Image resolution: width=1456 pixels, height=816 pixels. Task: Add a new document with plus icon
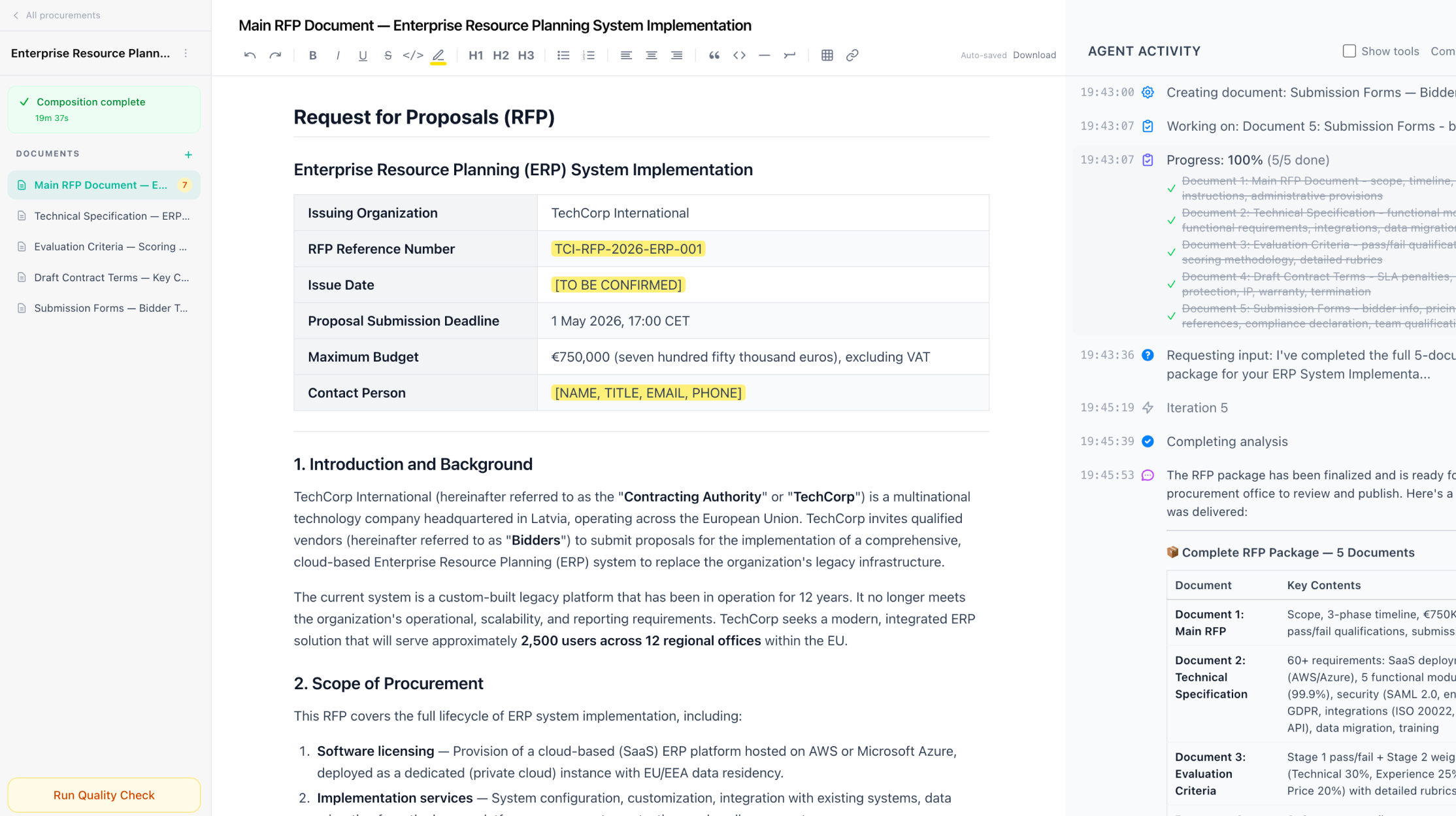point(188,155)
